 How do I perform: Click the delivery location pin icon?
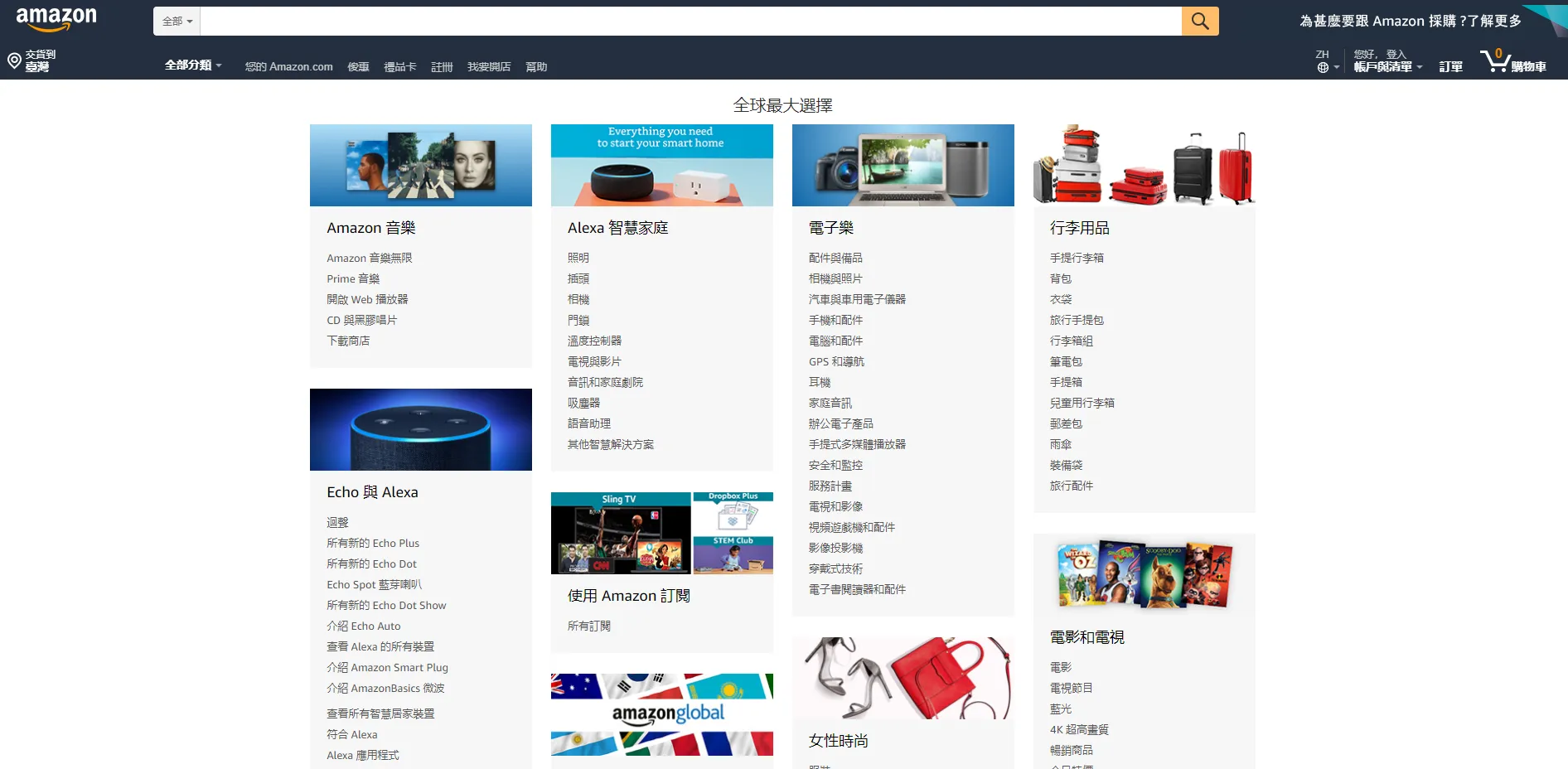pos(14,60)
